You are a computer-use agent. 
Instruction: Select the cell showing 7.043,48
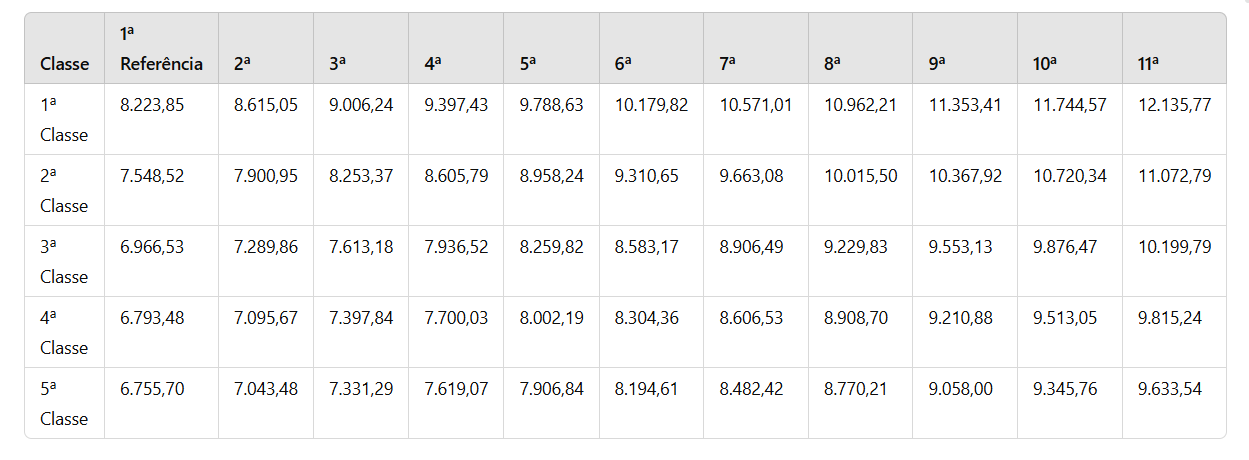[266, 389]
